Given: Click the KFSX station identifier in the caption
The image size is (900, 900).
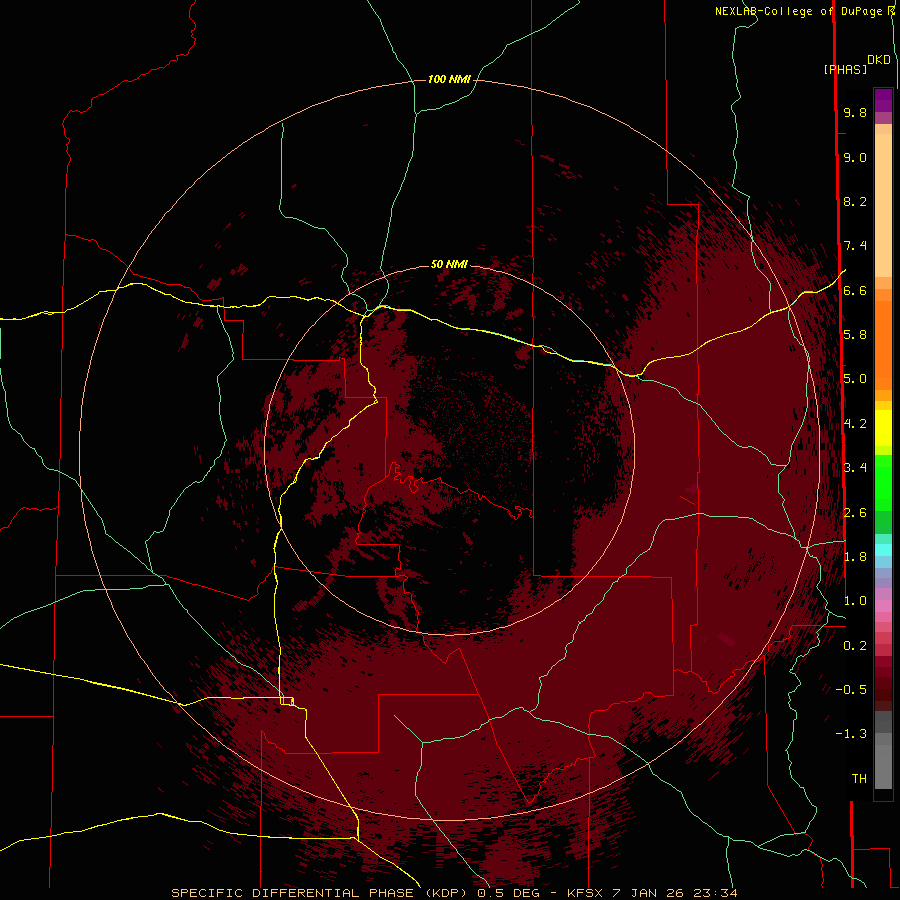Looking at the screenshot, I should pos(585,893).
